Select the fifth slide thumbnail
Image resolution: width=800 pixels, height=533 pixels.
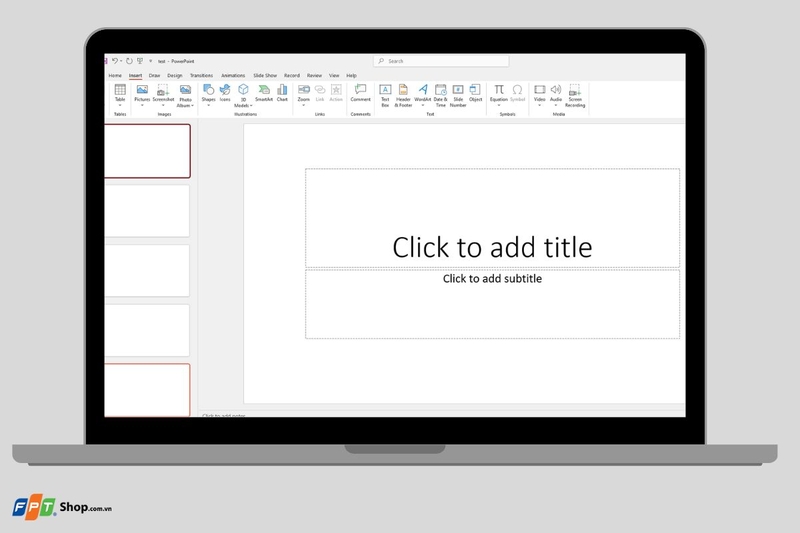[147, 390]
